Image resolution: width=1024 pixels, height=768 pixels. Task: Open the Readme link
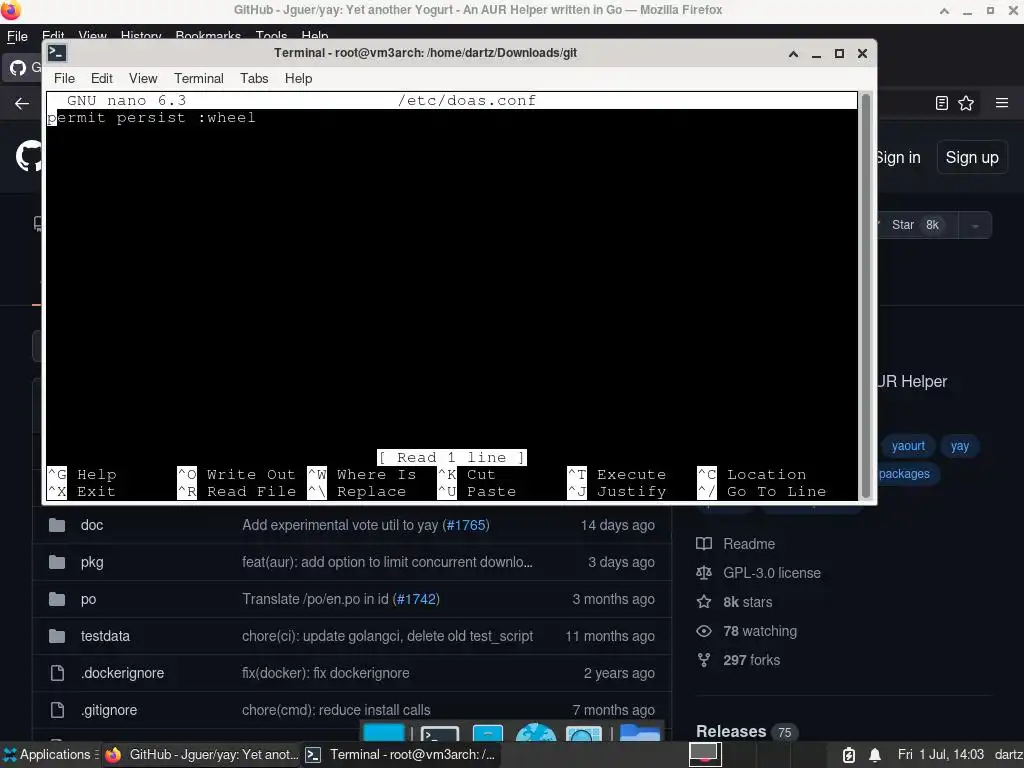pos(749,544)
